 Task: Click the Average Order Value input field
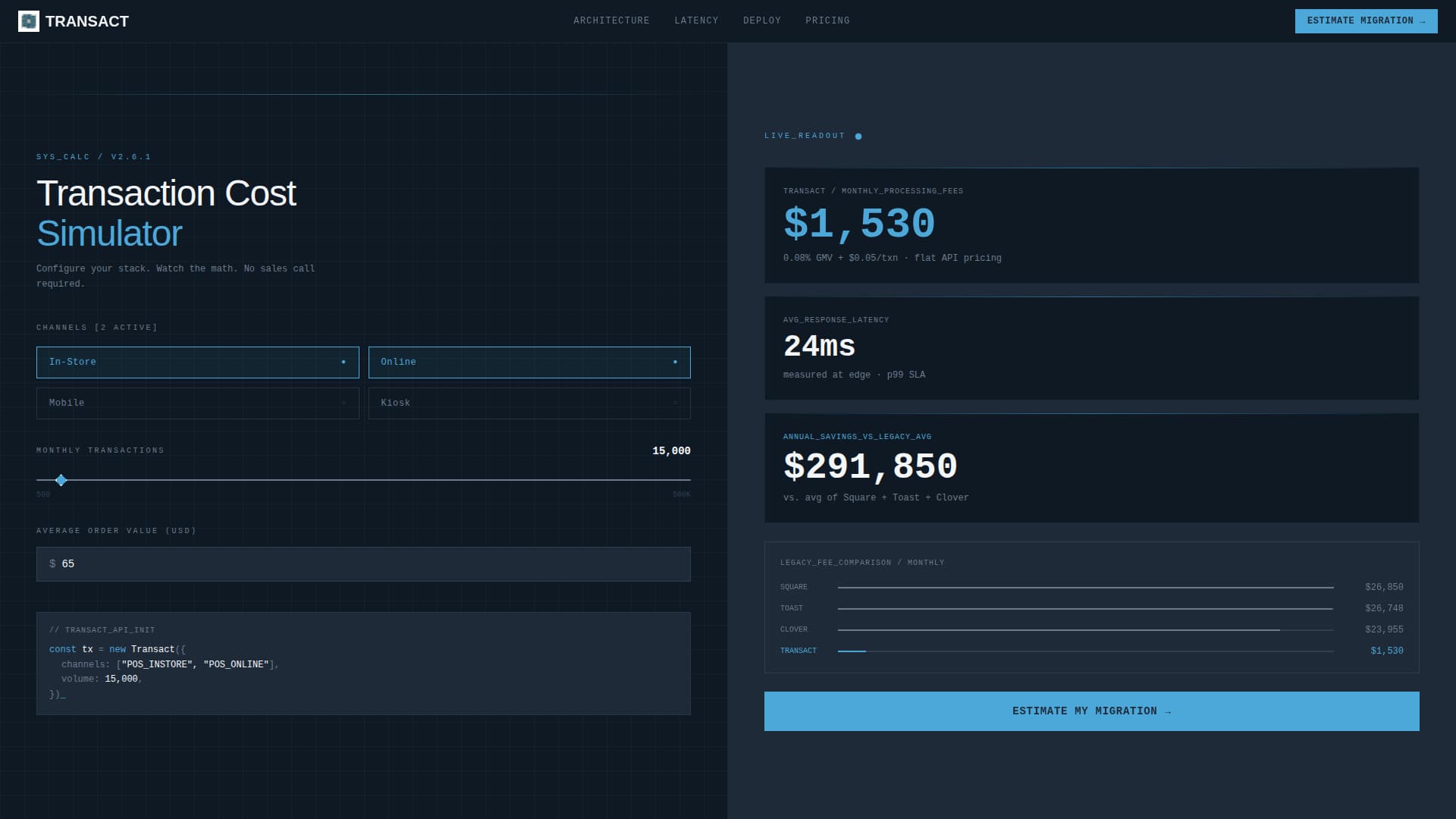(x=363, y=563)
